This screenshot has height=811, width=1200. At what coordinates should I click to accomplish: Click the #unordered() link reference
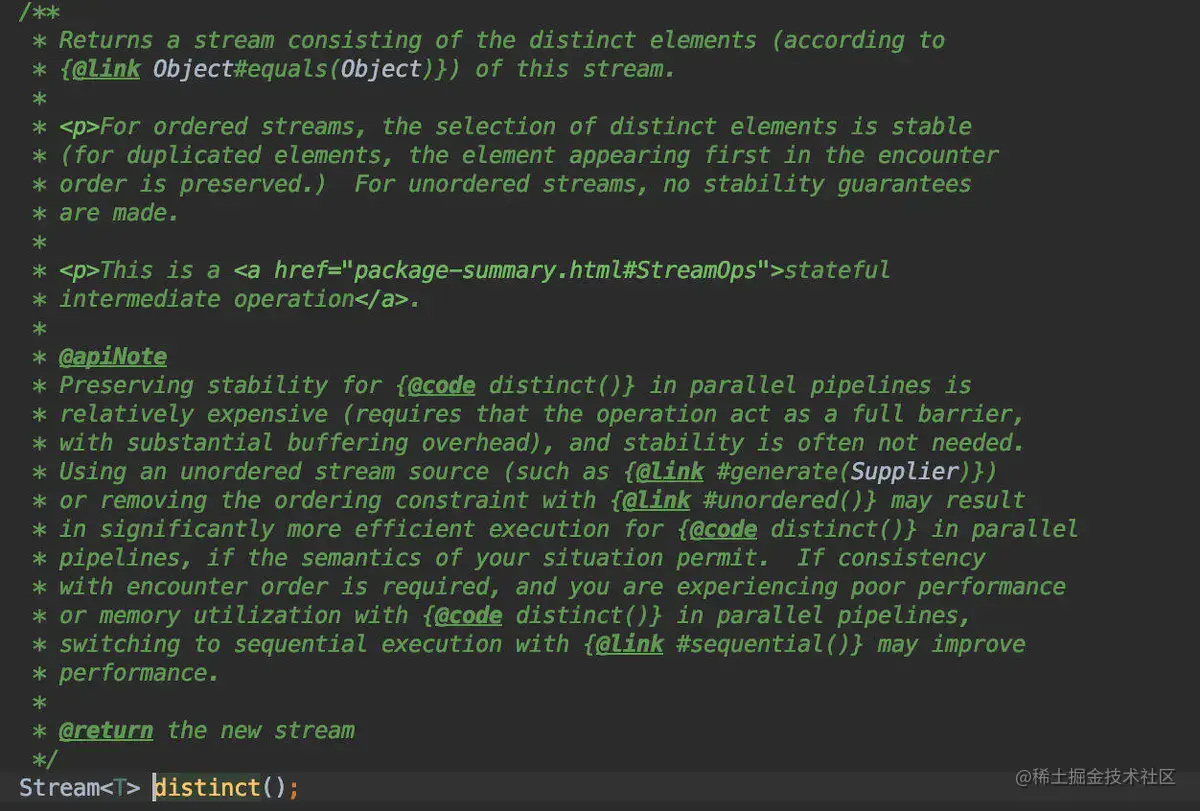coord(785,500)
